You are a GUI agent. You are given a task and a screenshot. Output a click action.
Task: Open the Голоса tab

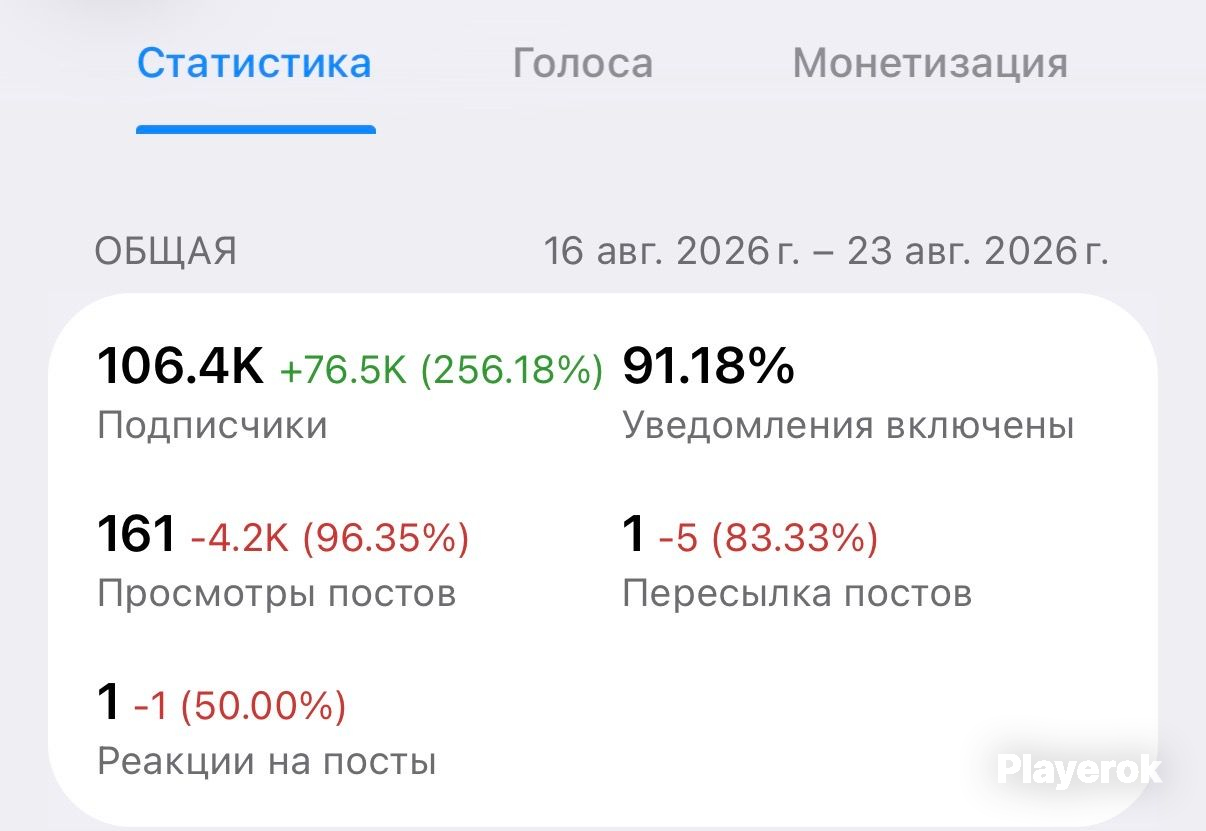(582, 64)
